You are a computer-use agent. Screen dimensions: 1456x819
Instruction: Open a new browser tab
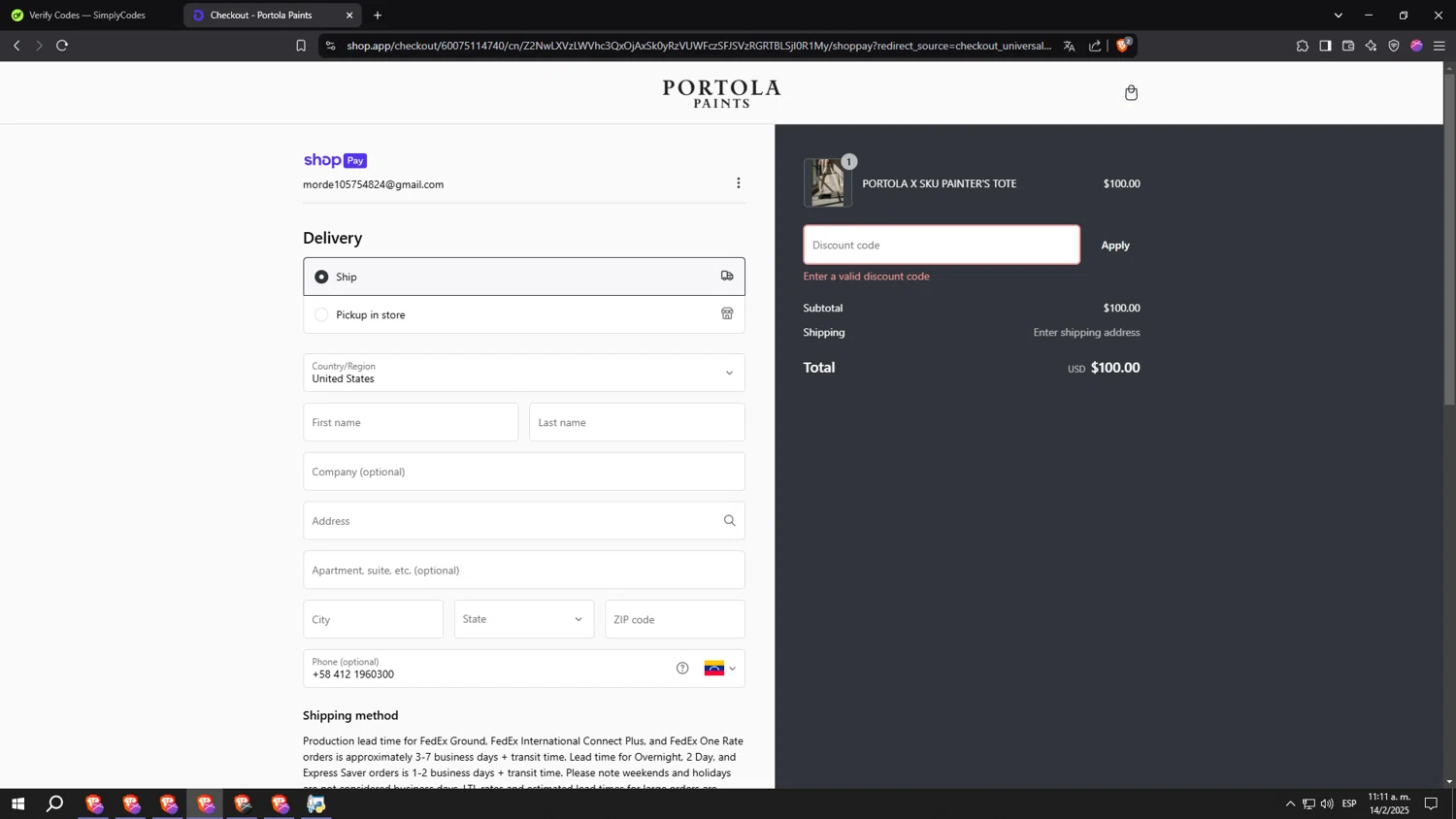pyautogui.click(x=378, y=16)
